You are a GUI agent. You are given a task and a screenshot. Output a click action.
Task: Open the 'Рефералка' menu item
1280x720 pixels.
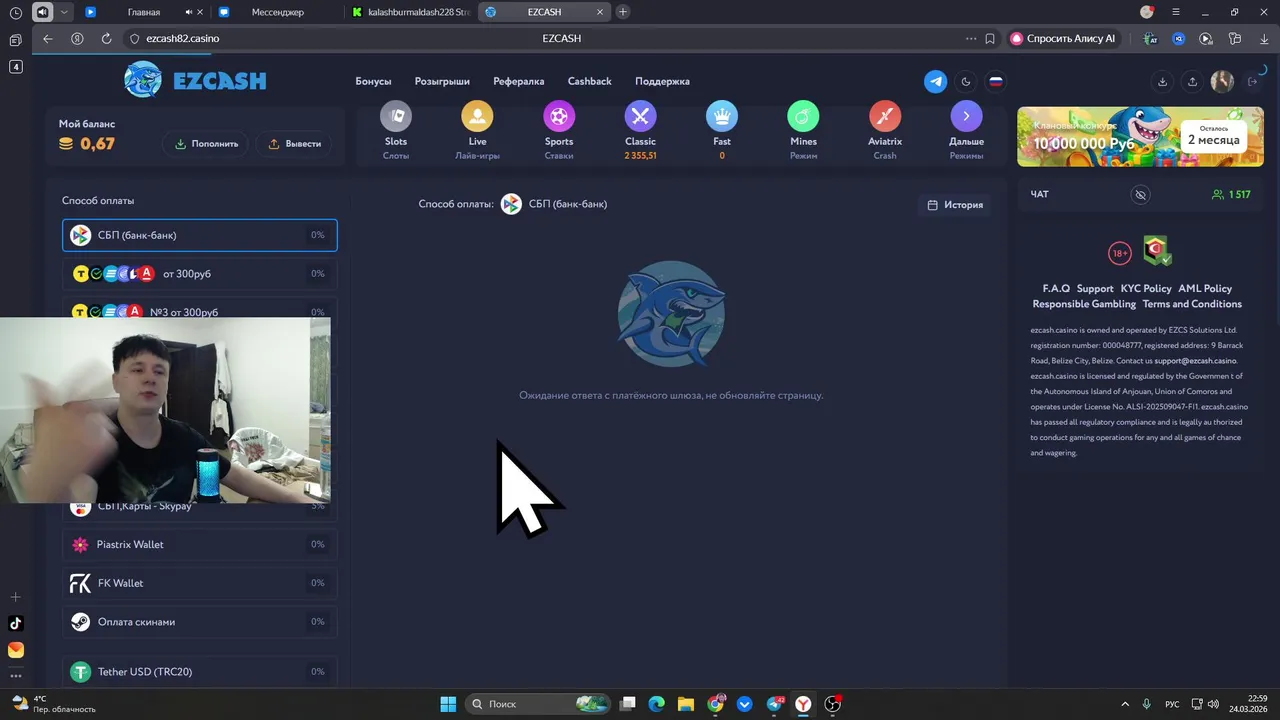tap(519, 81)
